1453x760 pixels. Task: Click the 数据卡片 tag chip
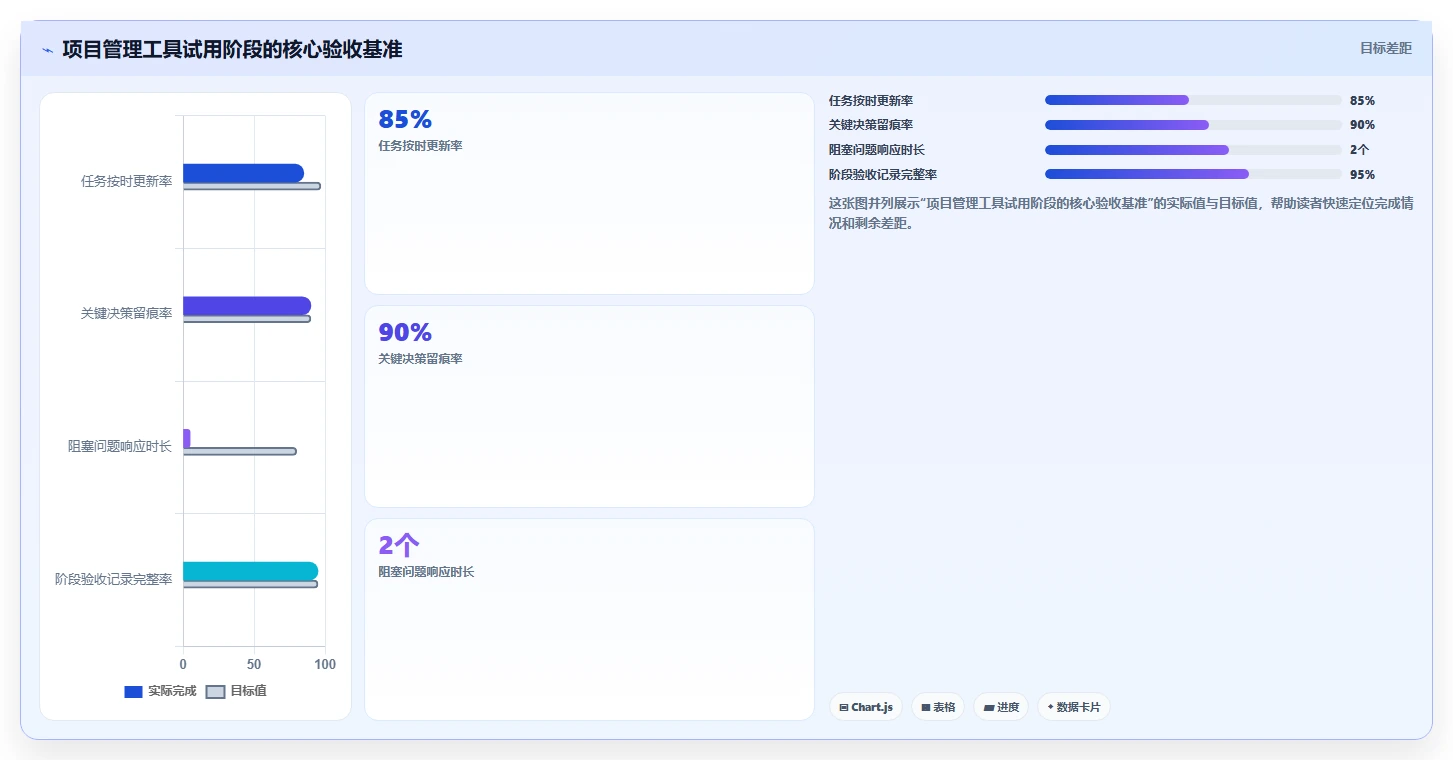pyautogui.click(x=1074, y=707)
